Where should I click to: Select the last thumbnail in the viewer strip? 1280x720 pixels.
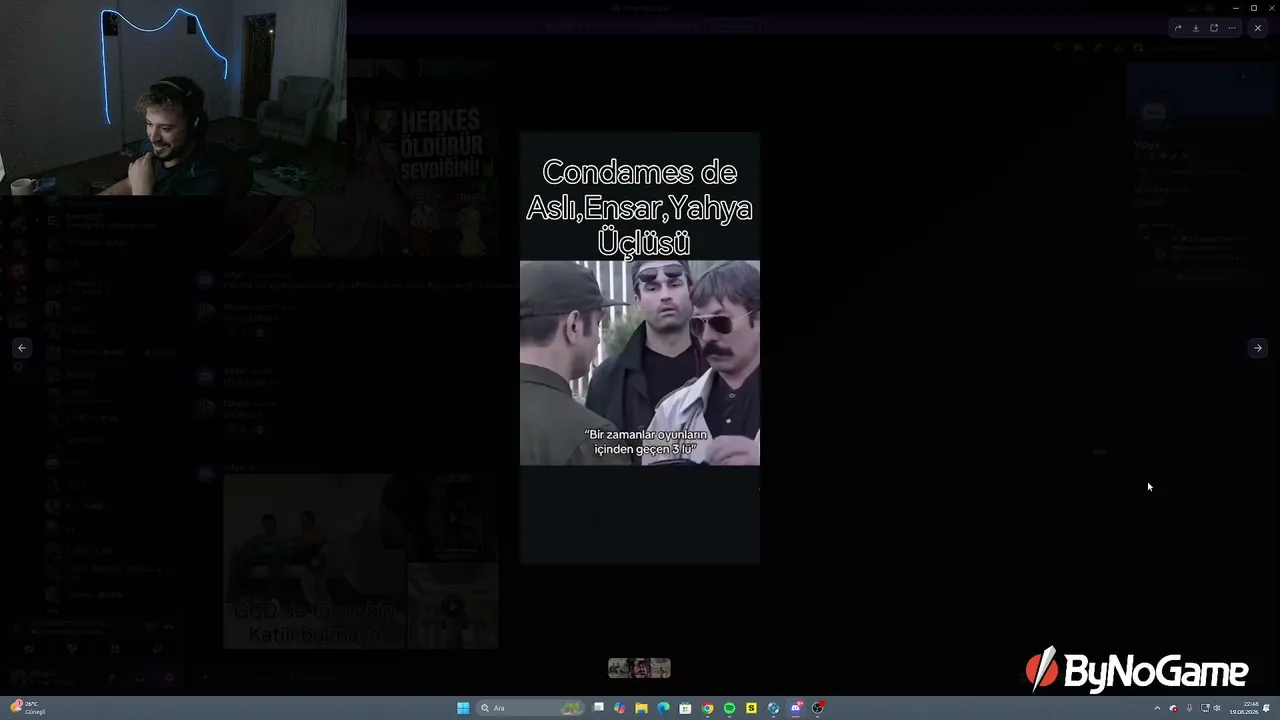tap(660, 668)
